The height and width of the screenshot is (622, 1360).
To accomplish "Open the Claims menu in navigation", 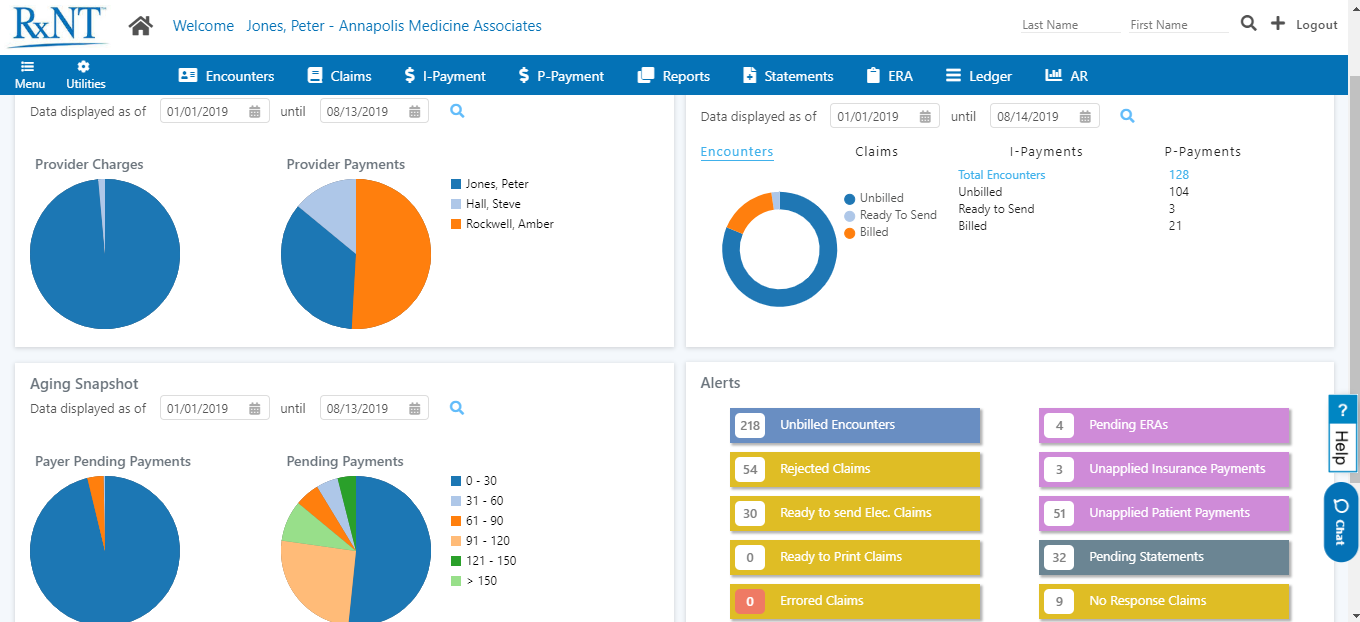I will tap(339, 76).
